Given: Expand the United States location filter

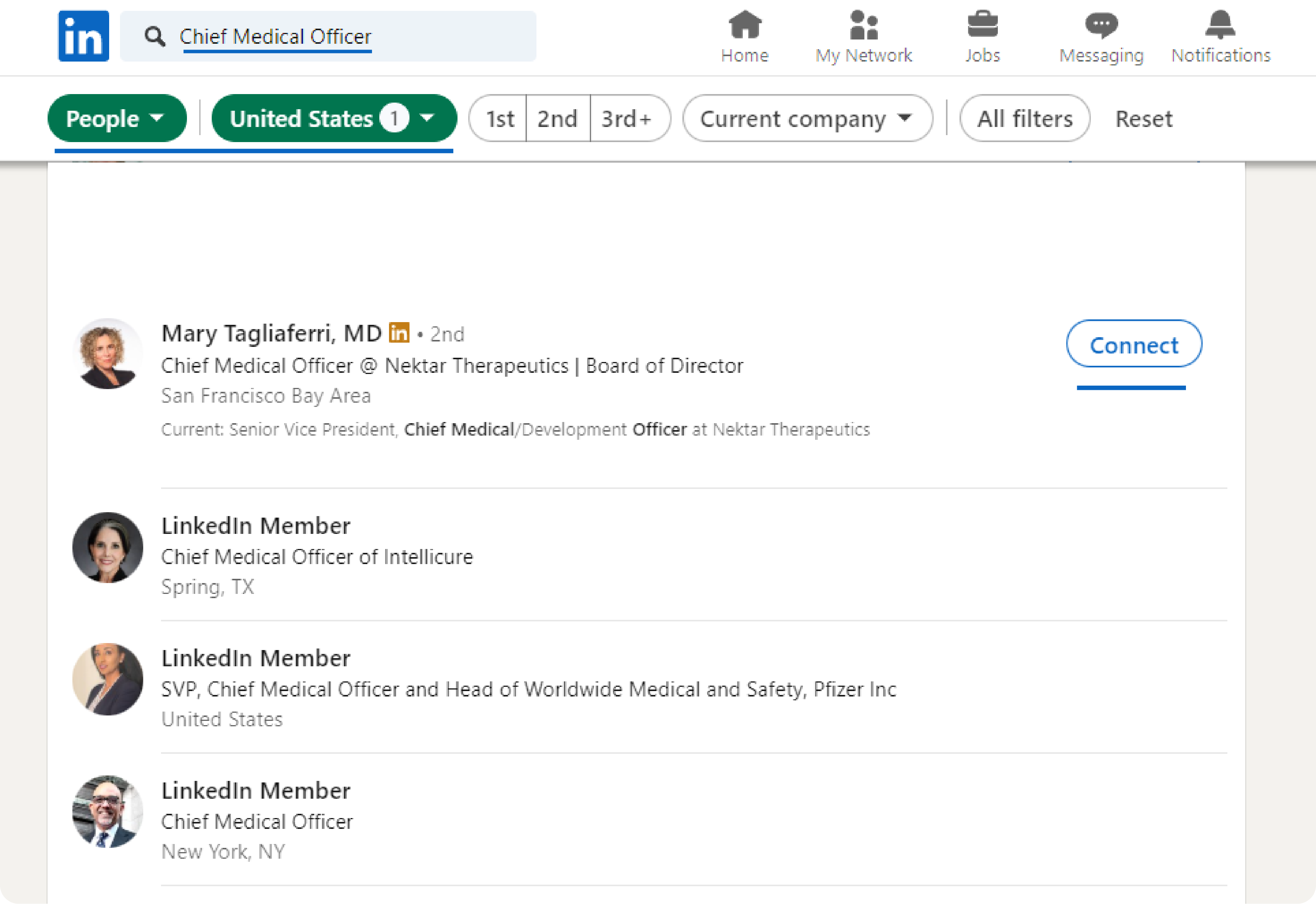Looking at the screenshot, I should click(334, 118).
